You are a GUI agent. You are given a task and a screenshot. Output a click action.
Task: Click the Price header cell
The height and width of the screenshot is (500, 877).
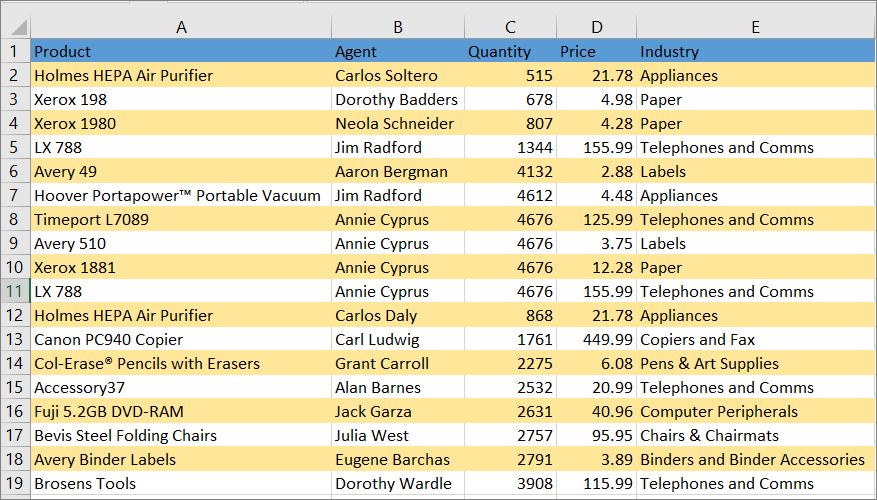point(596,51)
